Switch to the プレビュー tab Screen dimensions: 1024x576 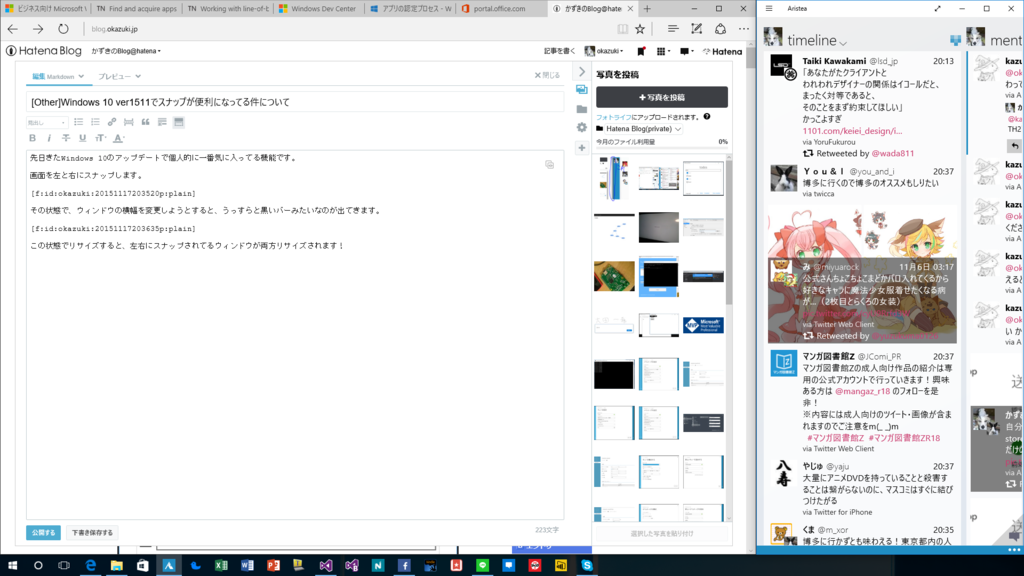coord(112,75)
